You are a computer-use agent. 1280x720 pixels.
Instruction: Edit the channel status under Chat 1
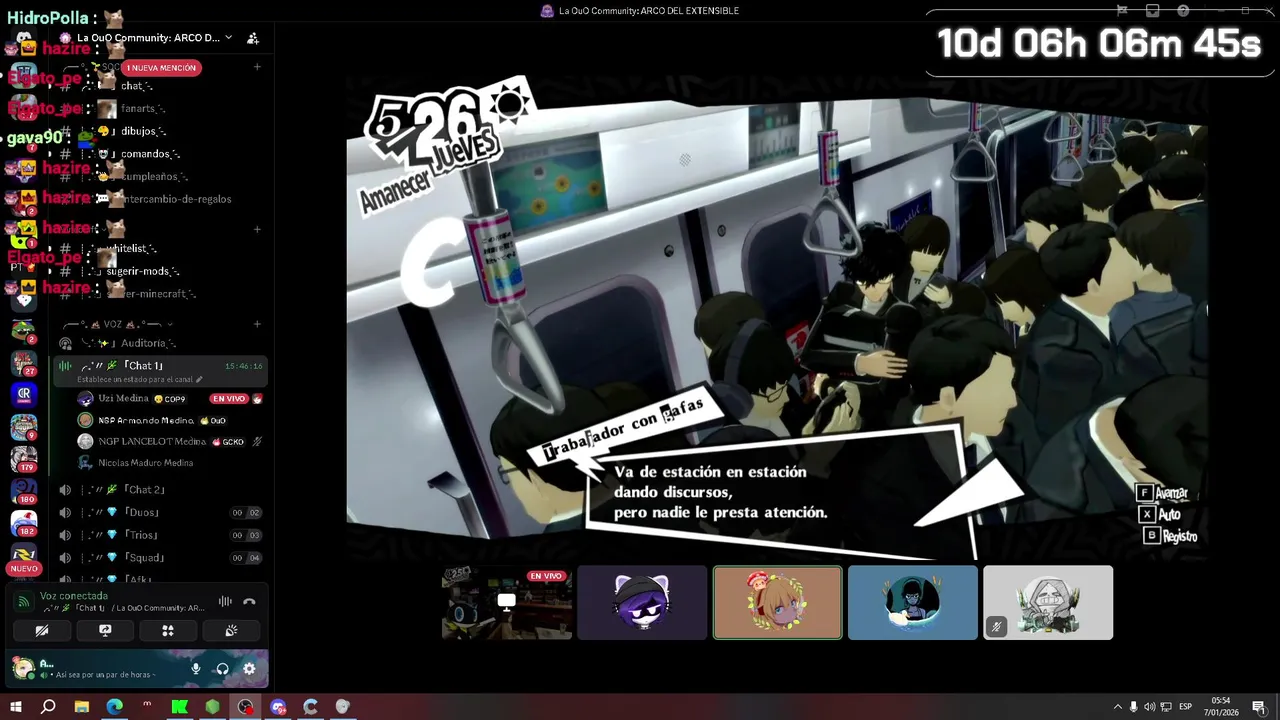140,380
